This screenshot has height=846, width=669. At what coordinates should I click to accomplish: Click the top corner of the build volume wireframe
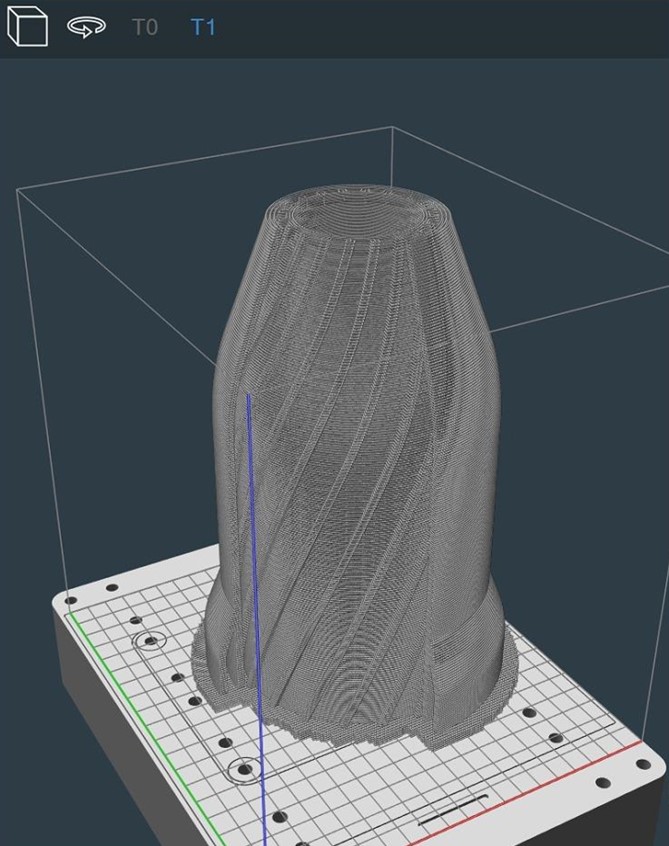(x=391, y=128)
